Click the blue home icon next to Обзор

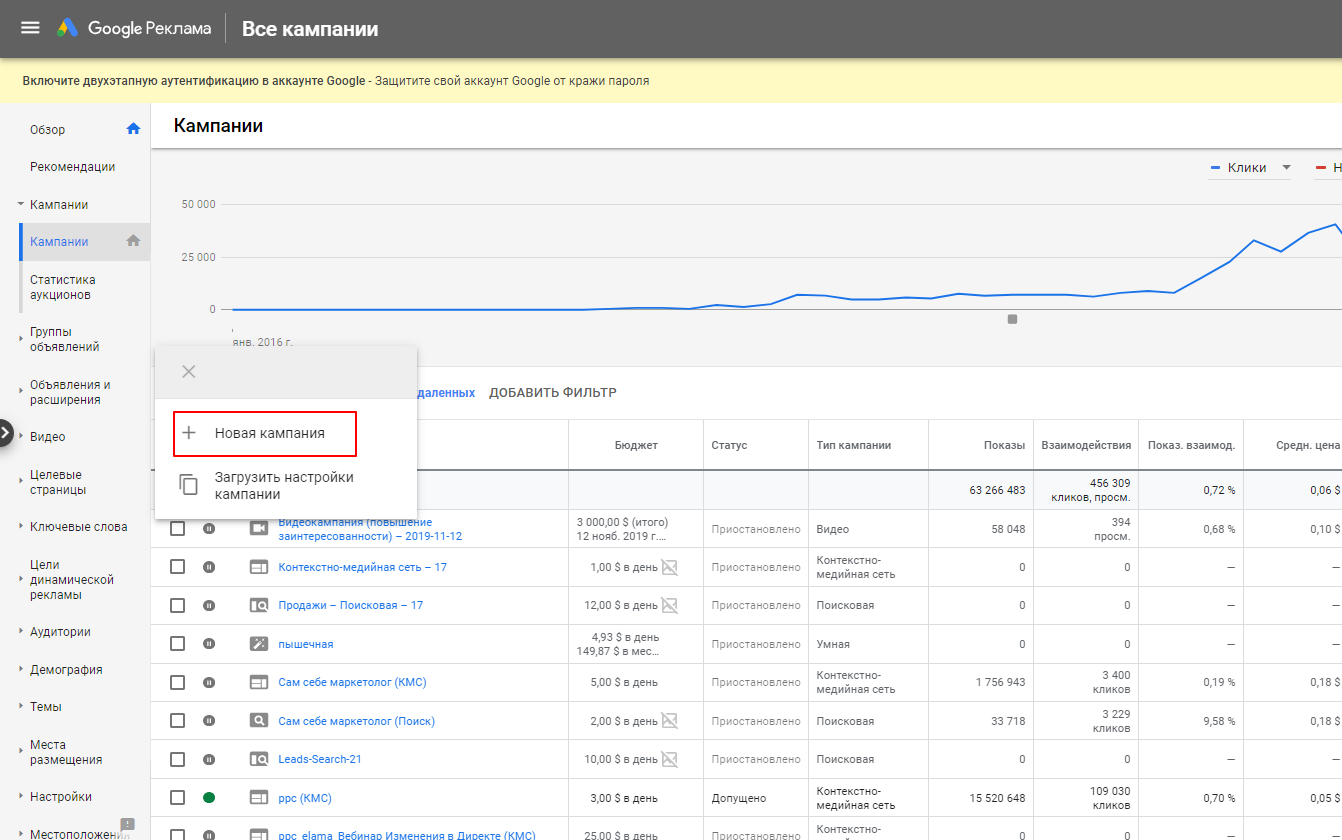tap(133, 129)
